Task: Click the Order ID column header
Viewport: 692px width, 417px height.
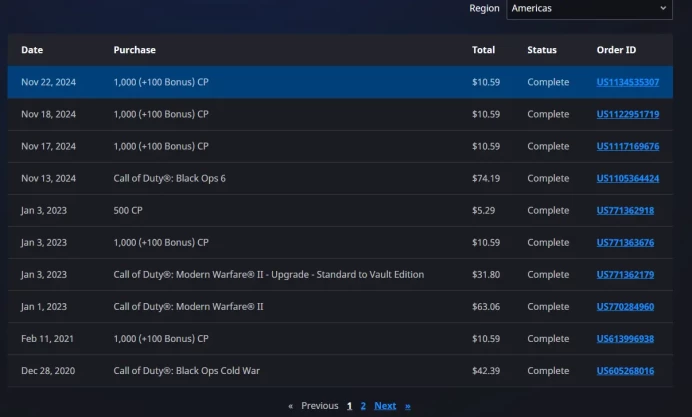Action: tap(616, 50)
